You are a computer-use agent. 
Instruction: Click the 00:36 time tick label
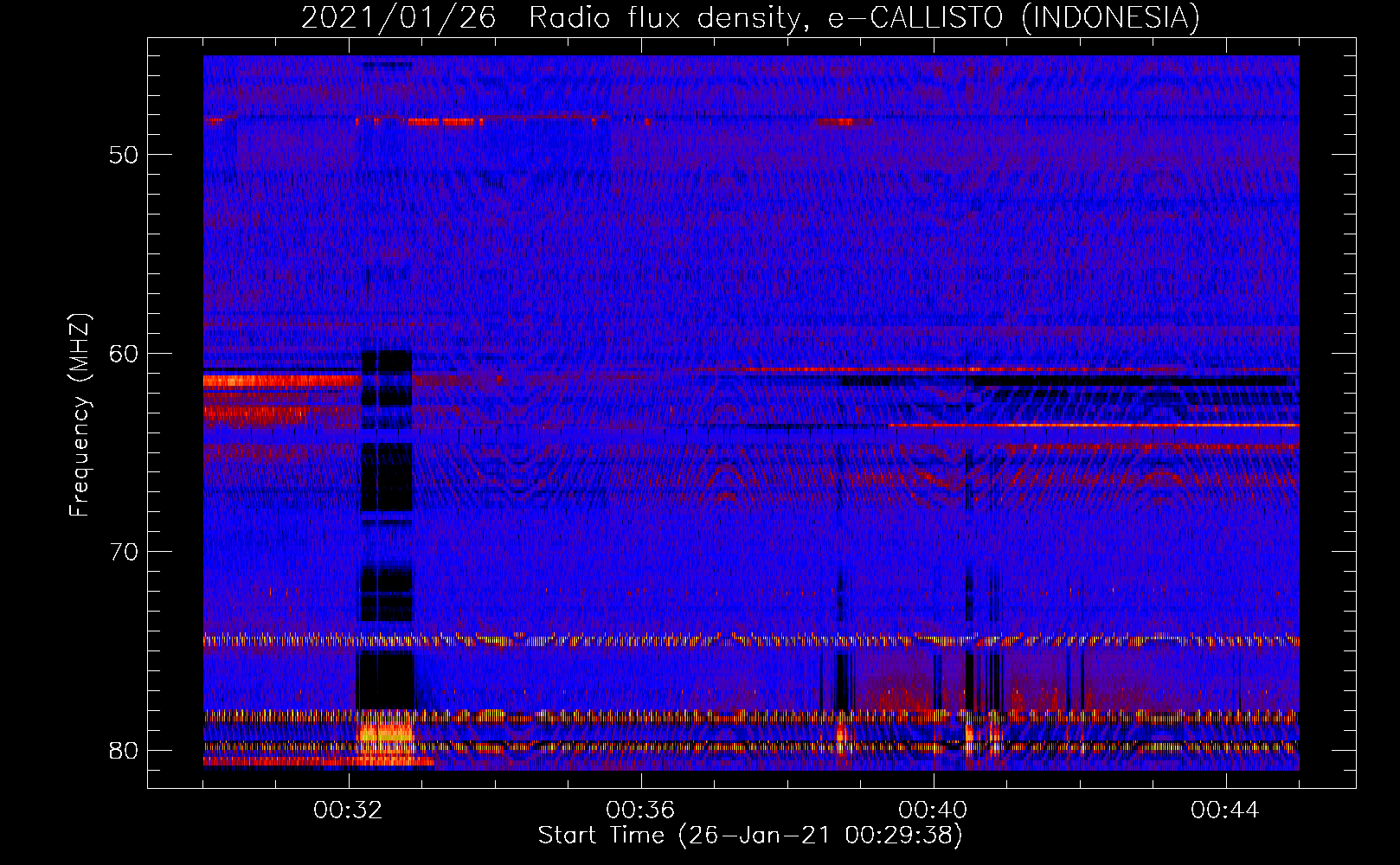coord(640,811)
